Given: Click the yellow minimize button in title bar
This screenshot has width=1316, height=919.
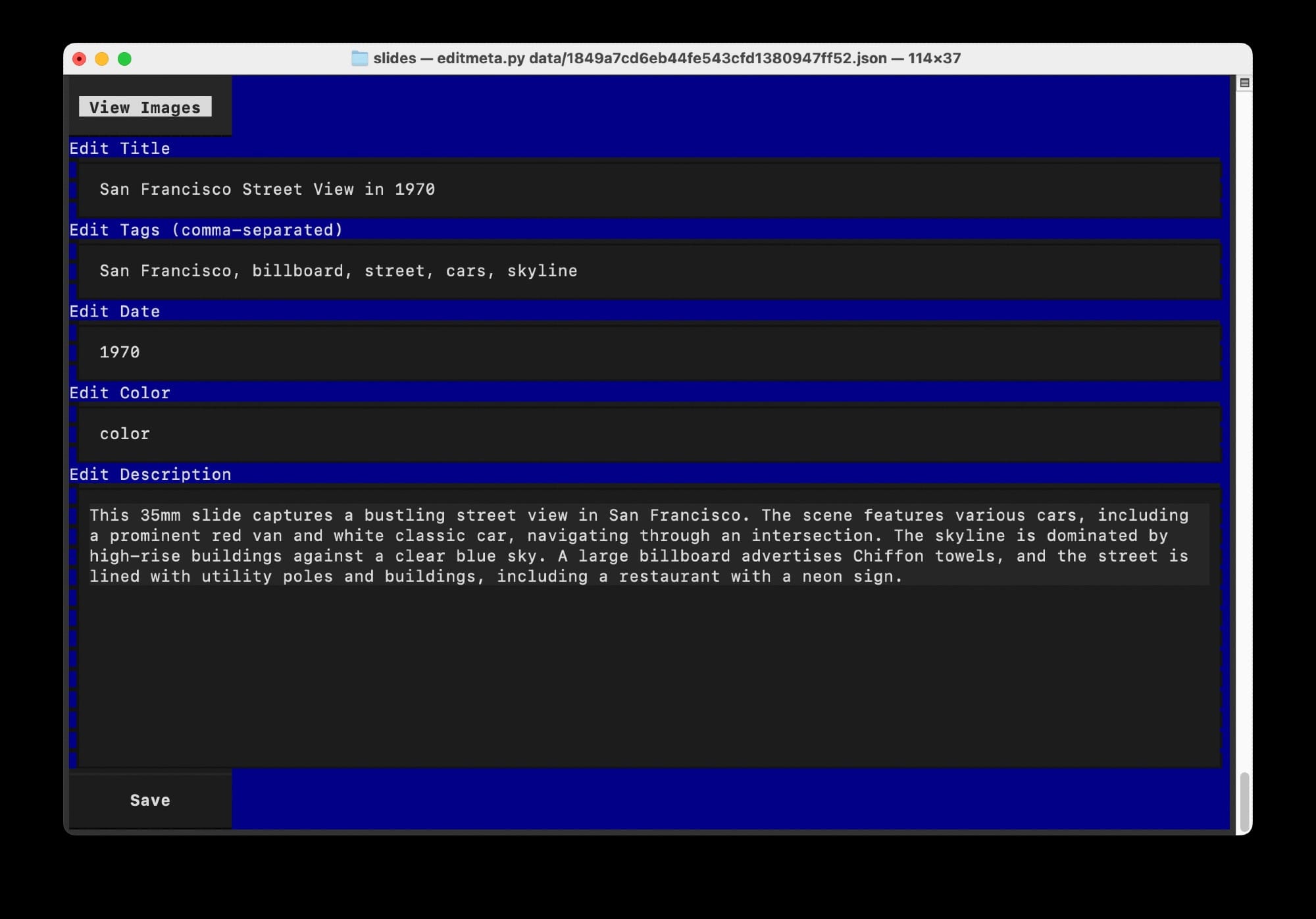Looking at the screenshot, I should [x=102, y=58].
